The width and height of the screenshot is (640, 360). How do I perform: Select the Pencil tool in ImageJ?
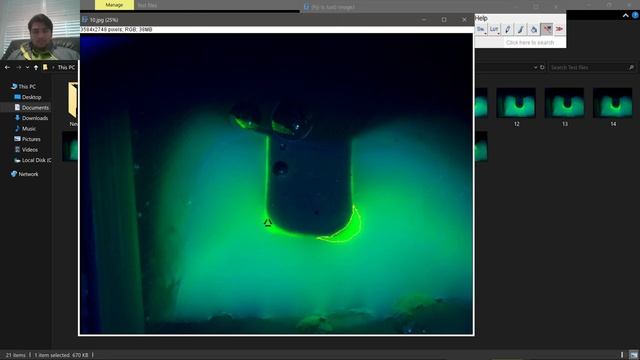[x=507, y=29]
